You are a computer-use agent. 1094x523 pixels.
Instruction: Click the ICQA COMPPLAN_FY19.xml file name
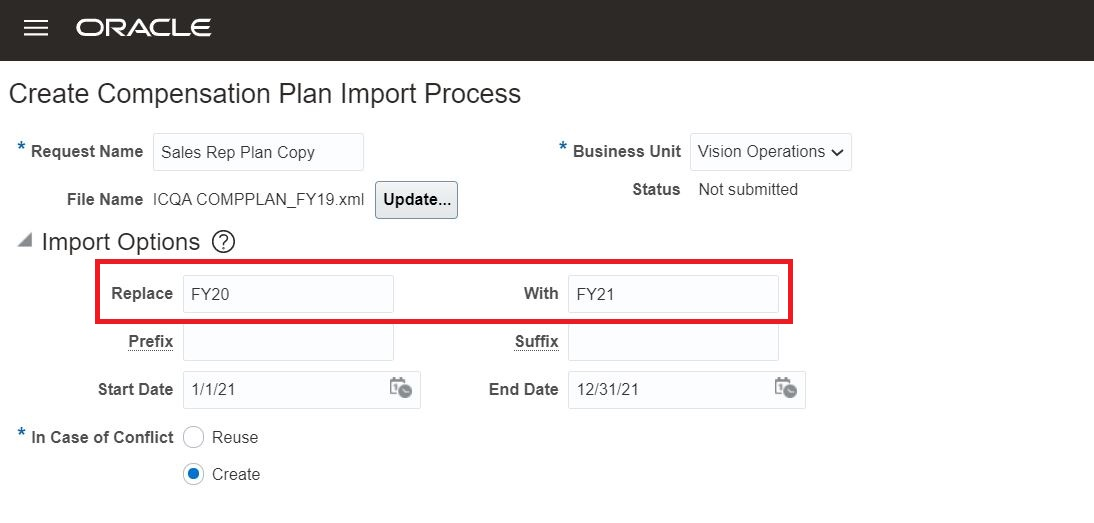[258, 199]
